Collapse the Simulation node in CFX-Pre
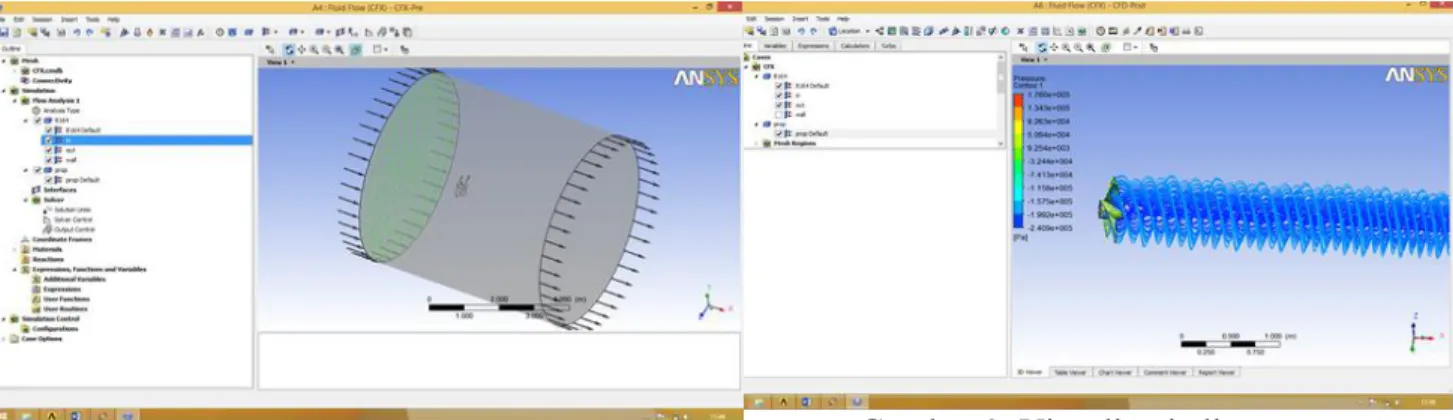This screenshot has width=1453, height=420. click(x=4, y=91)
